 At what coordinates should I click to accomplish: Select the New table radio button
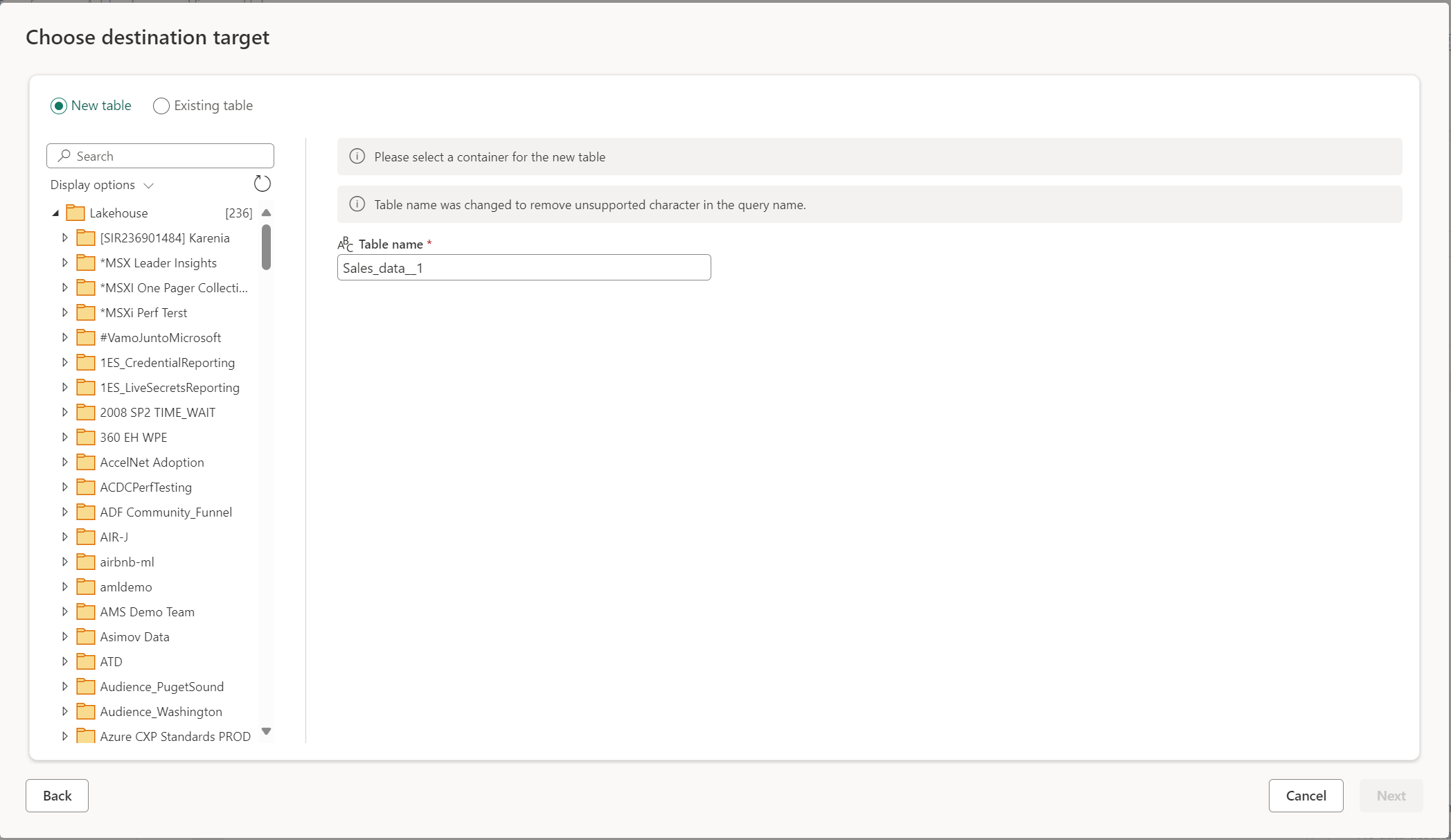coord(59,105)
